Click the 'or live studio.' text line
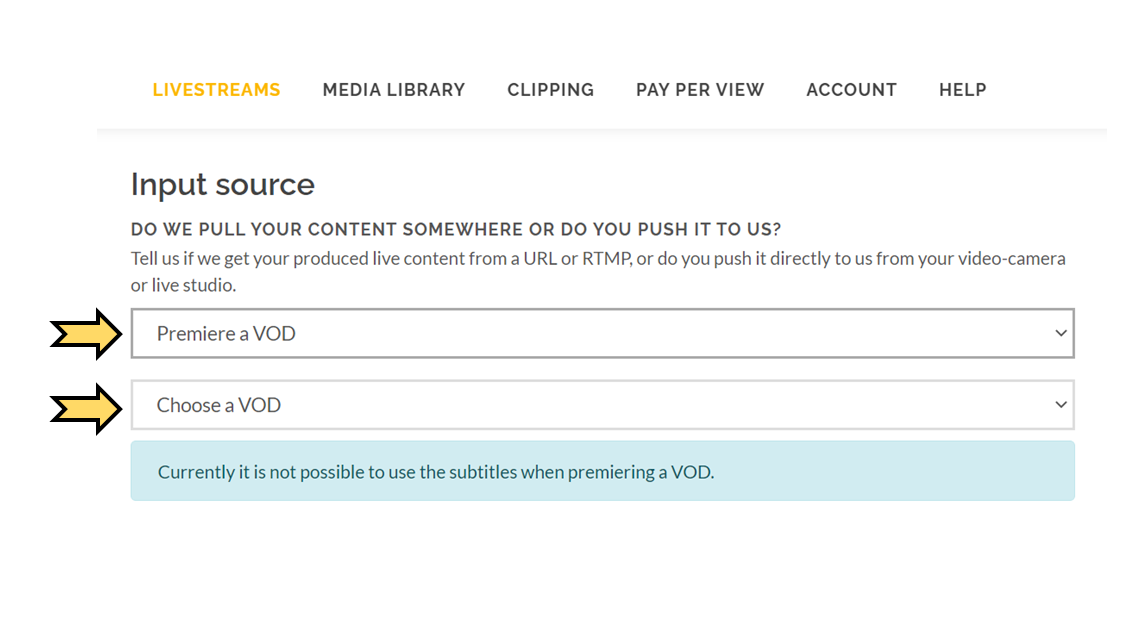This screenshot has height=633, width=1126. tap(183, 285)
